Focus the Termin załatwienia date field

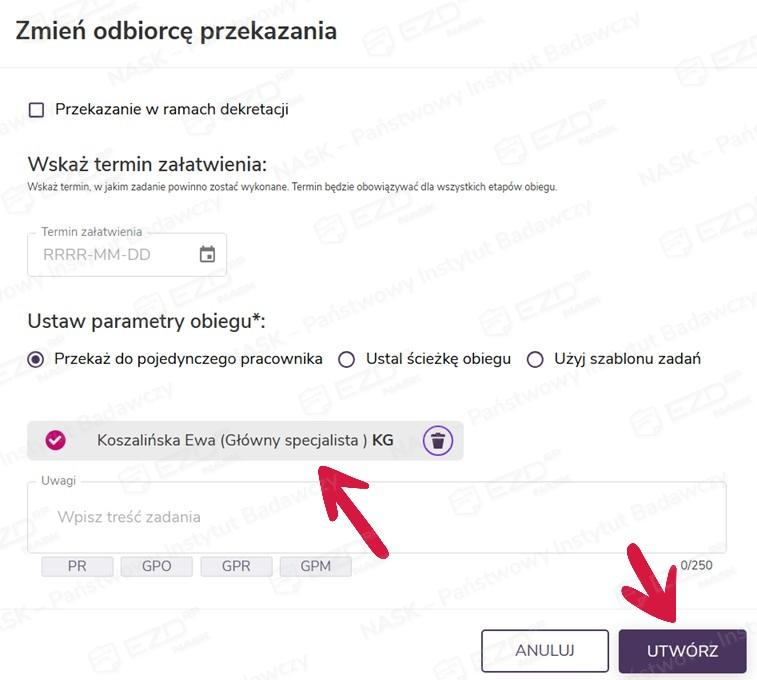(115, 254)
